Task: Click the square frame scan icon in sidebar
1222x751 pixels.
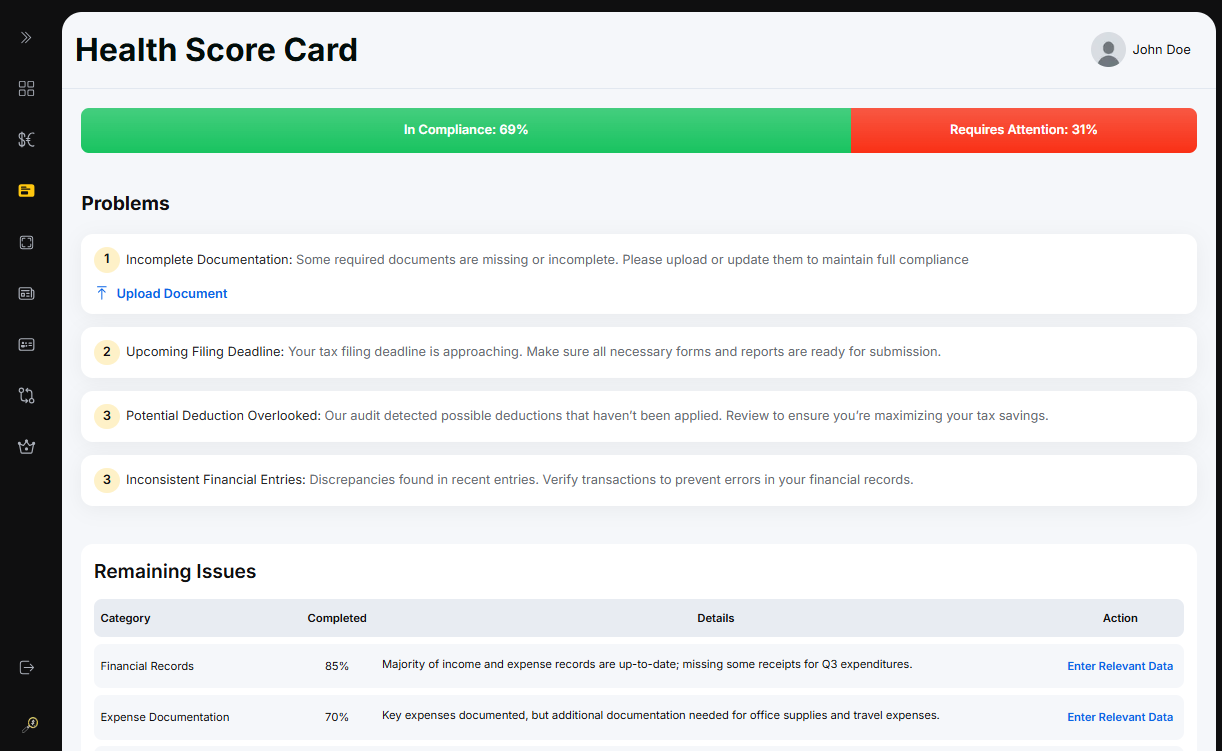Action: pos(27,242)
